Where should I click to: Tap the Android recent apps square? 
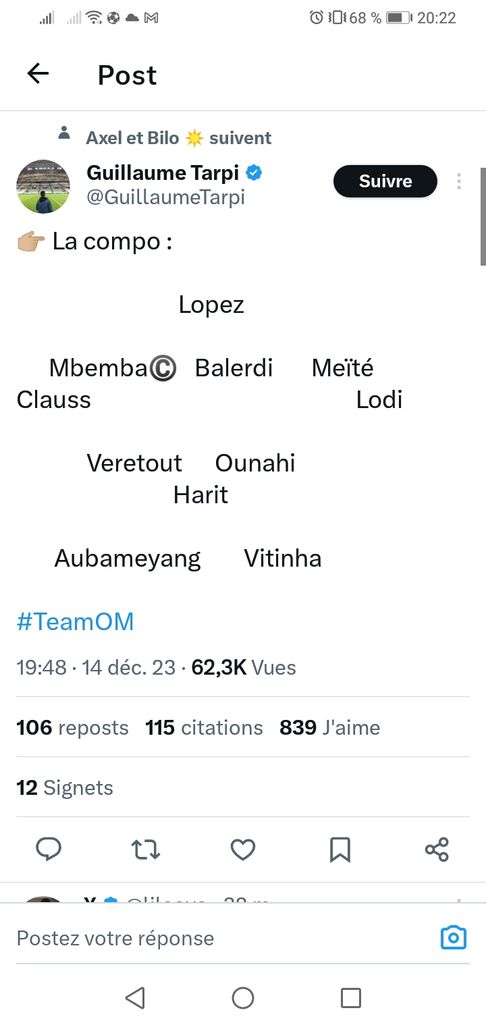[x=351, y=997]
